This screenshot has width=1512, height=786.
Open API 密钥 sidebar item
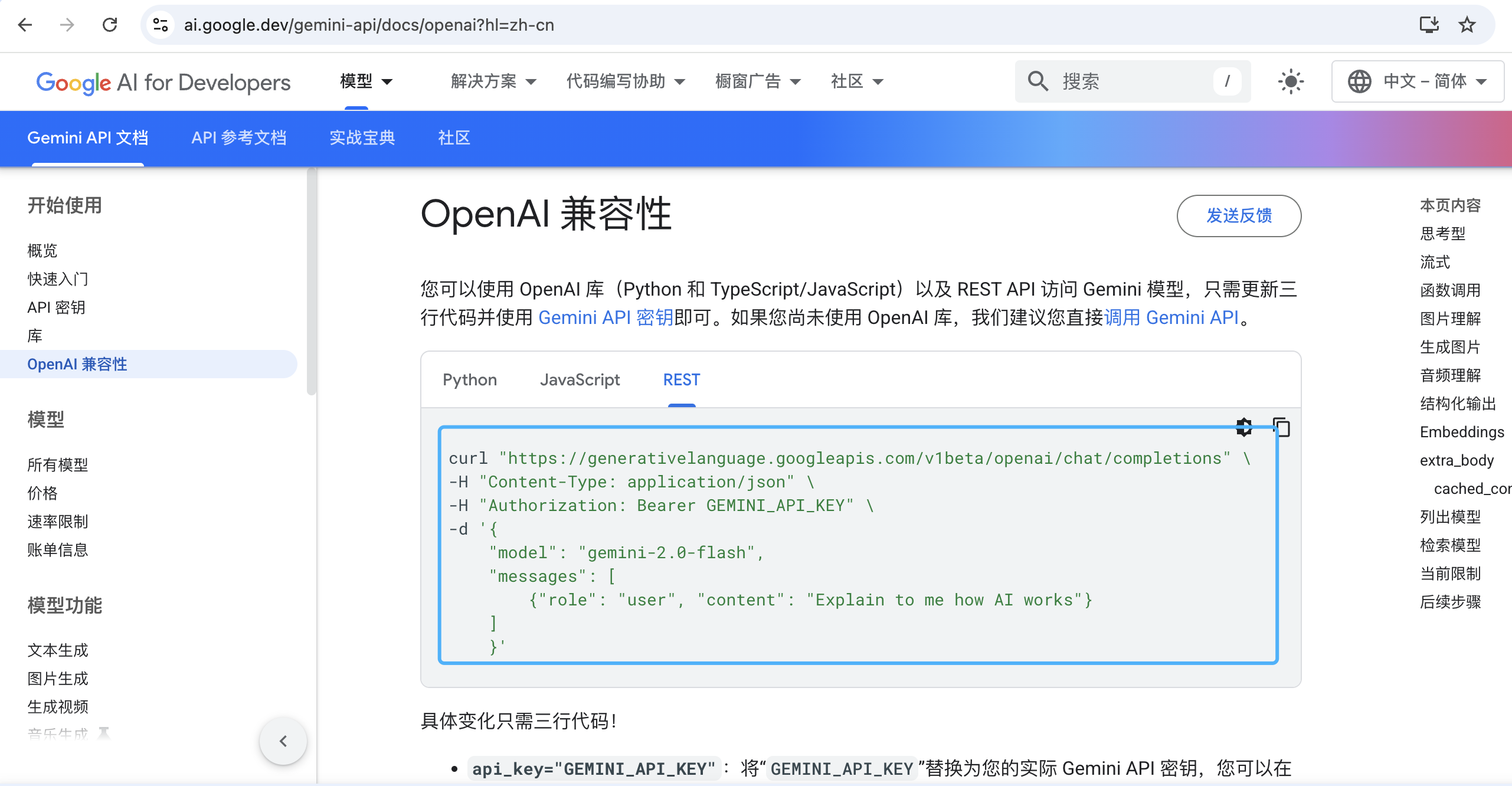[56, 307]
